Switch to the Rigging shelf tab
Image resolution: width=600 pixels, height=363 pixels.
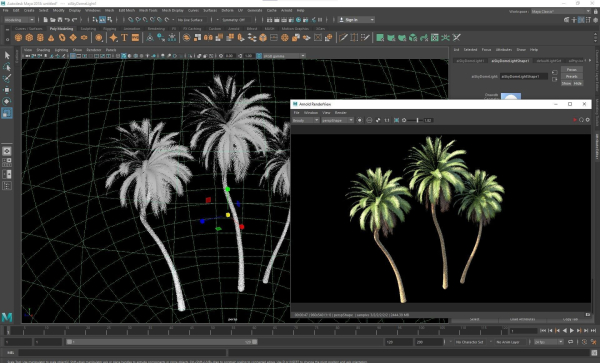coord(109,28)
